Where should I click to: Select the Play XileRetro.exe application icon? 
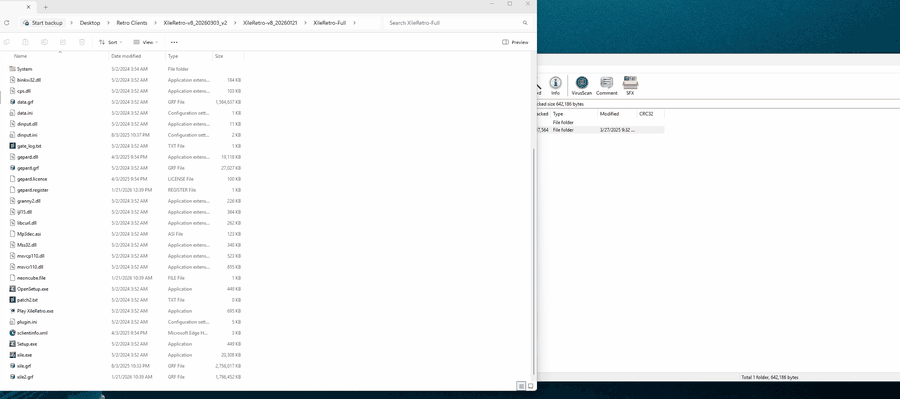(x=13, y=311)
